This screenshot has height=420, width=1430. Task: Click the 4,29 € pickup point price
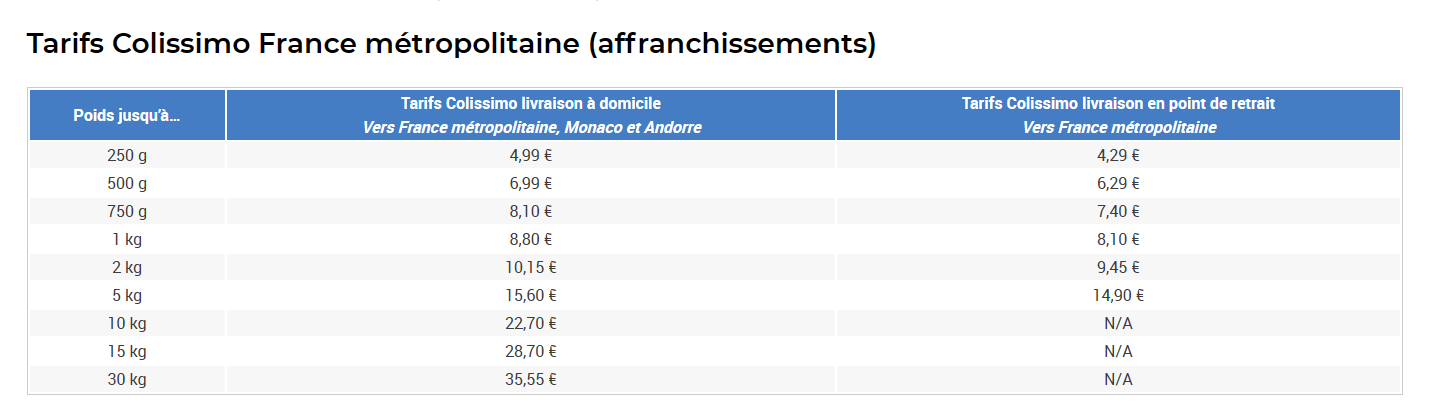tap(1118, 155)
